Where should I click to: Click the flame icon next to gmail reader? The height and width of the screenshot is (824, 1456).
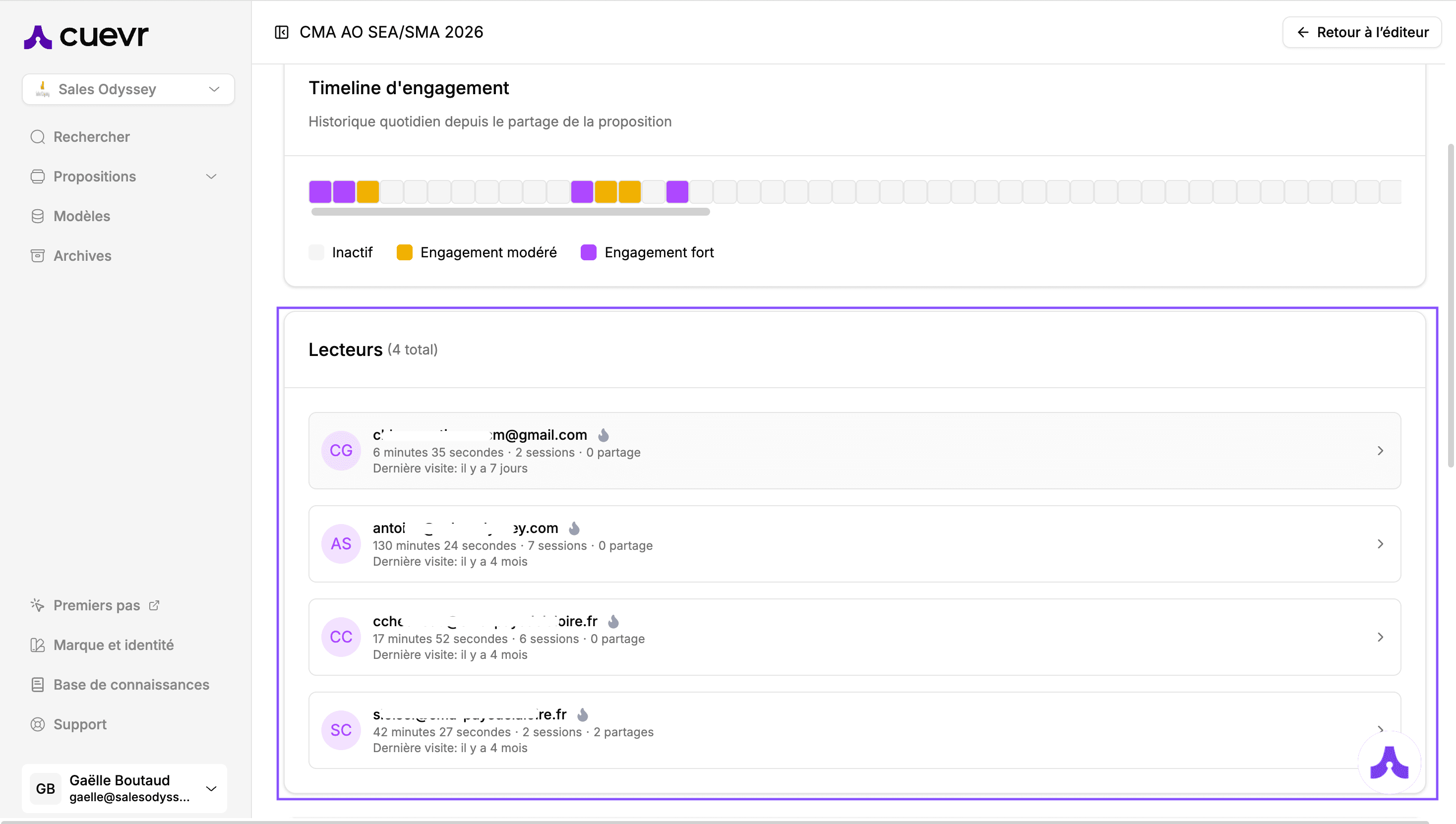pos(604,435)
